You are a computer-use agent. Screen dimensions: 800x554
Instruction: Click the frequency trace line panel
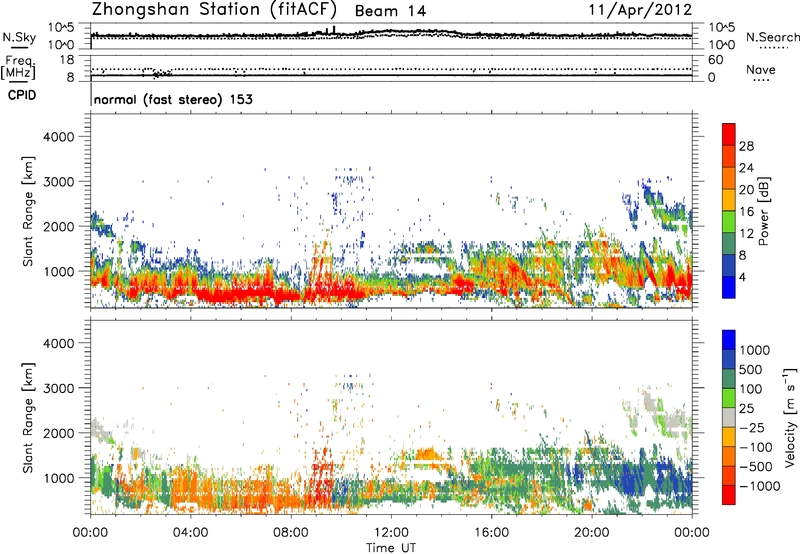click(391, 68)
